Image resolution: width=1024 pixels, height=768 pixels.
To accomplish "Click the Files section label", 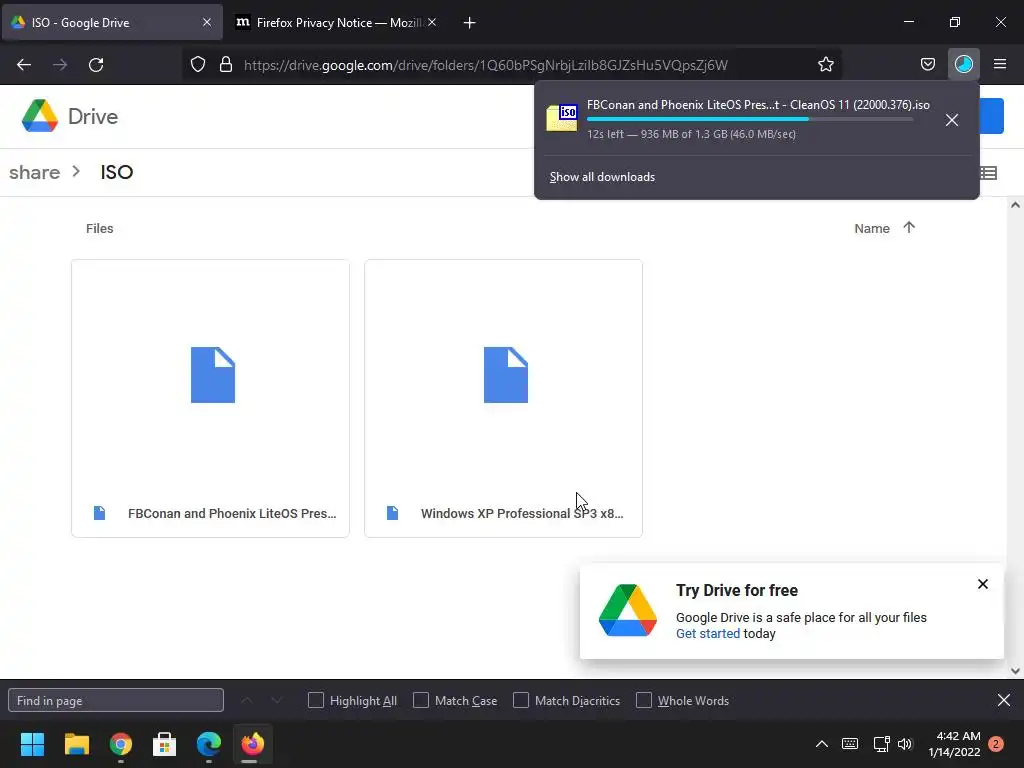I will 99,229.
